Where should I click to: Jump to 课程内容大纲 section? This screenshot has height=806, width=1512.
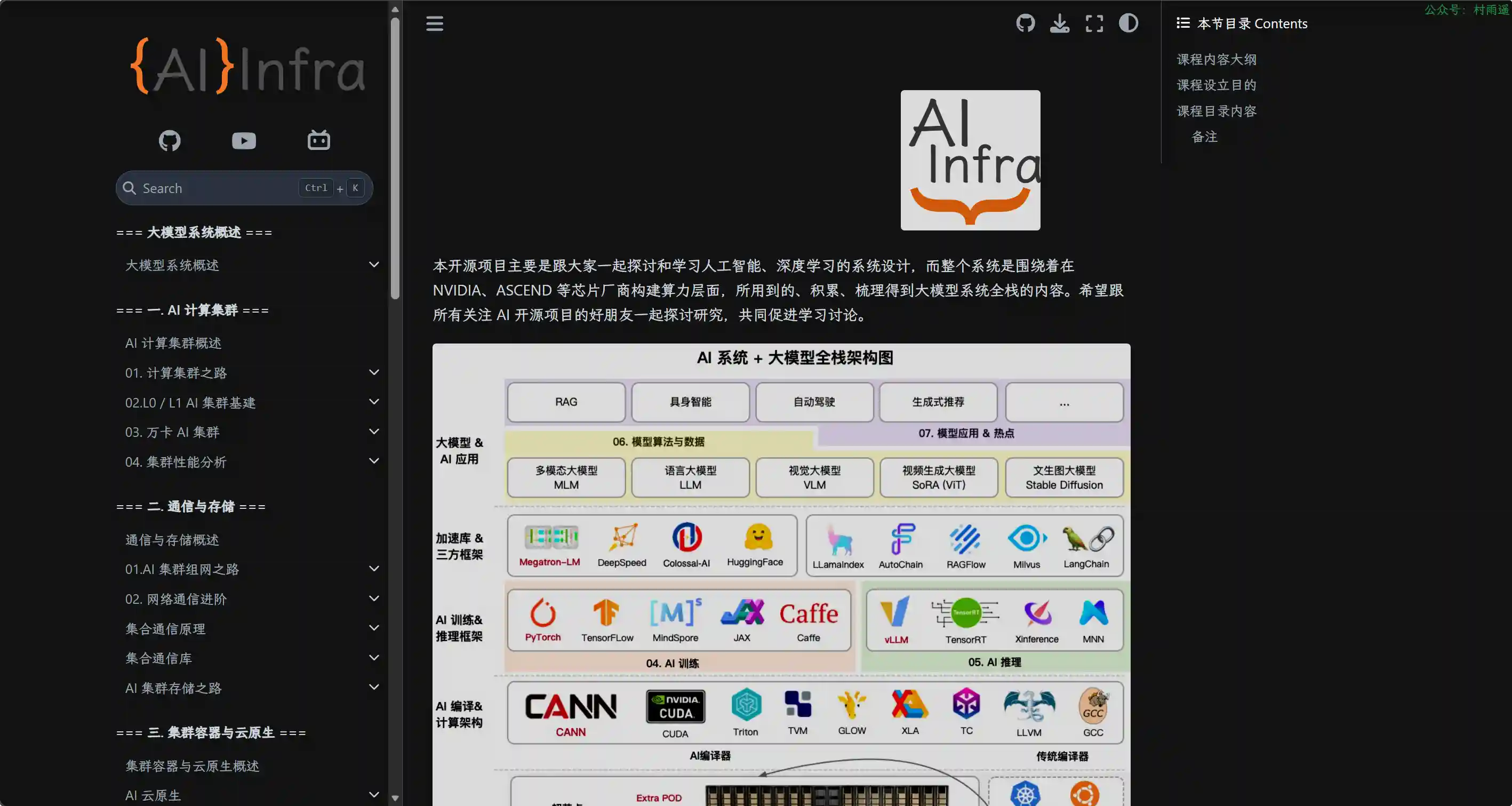pyautogui.click(x=1216, y=59)
